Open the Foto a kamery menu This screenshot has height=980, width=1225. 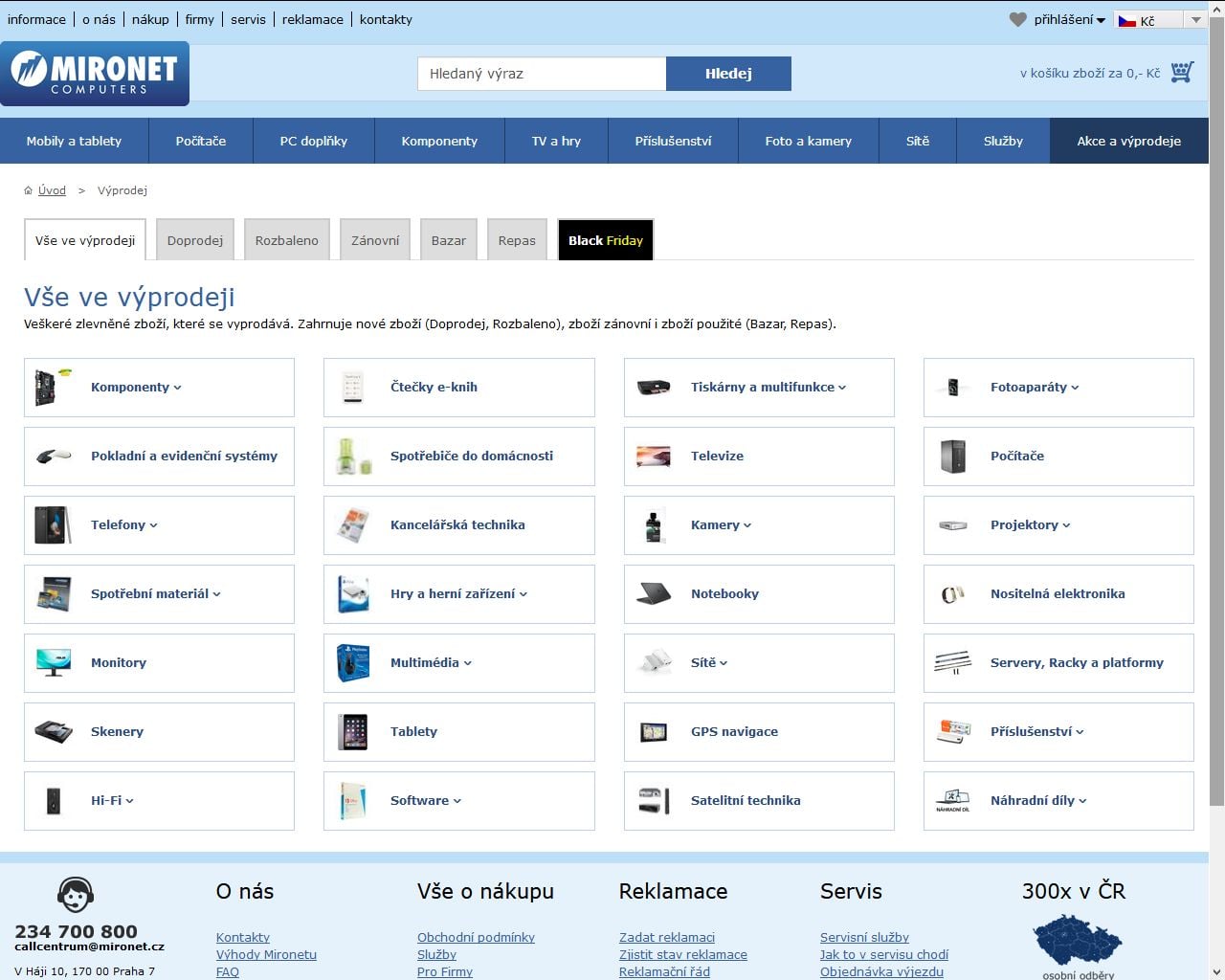point(809,141)
